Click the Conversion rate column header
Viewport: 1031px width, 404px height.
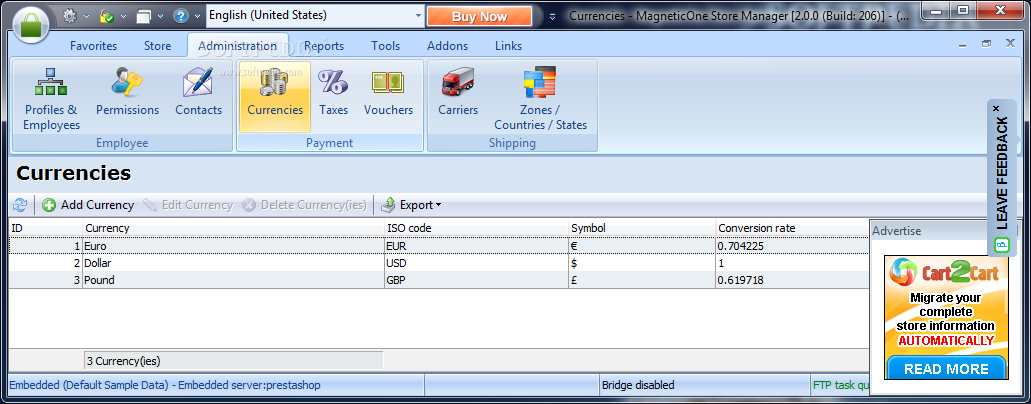[792, 228]
